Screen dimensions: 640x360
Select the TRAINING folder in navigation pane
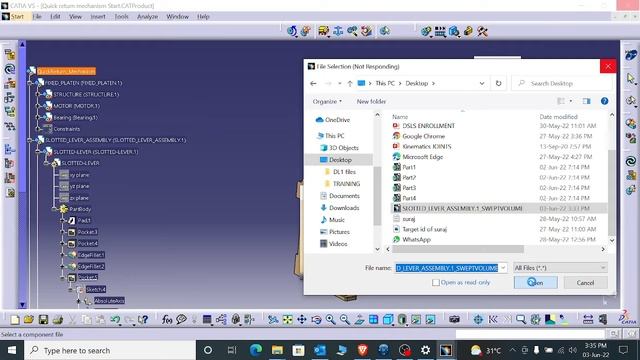coord(346,184)
